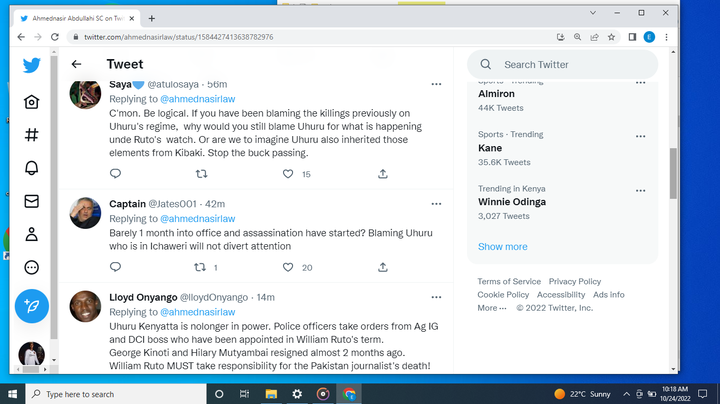Open Twitter Home icon in sidebar

31,101
